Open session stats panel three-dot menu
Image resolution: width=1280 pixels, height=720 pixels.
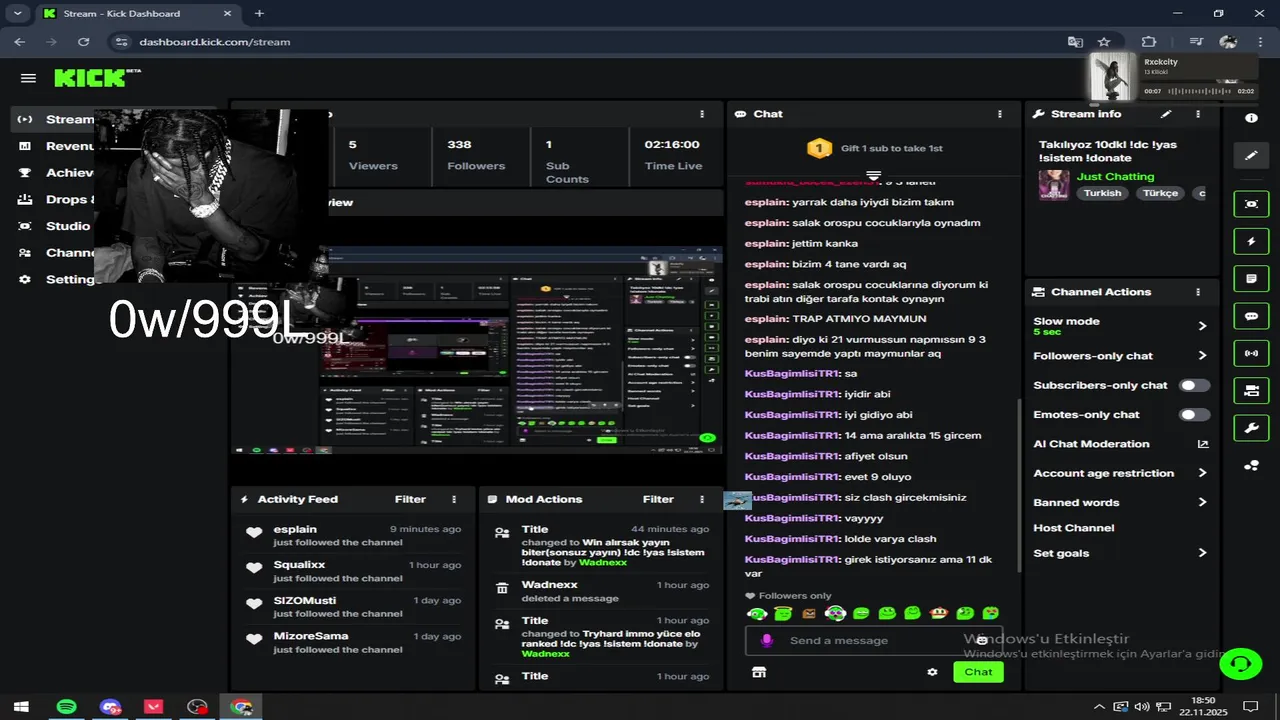click(702, 114)
